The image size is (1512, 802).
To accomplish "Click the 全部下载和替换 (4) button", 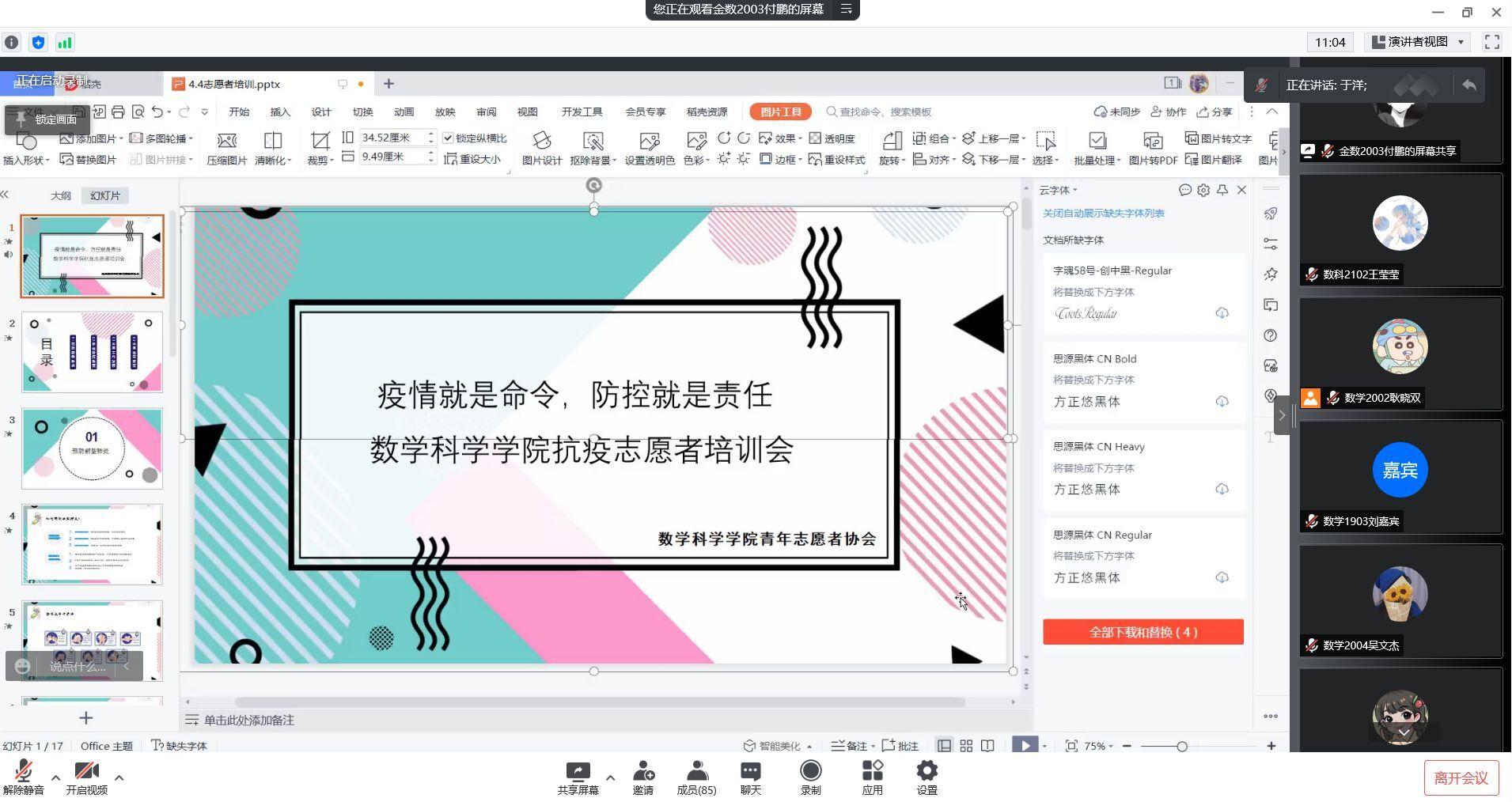I will tap(1143, 632).
